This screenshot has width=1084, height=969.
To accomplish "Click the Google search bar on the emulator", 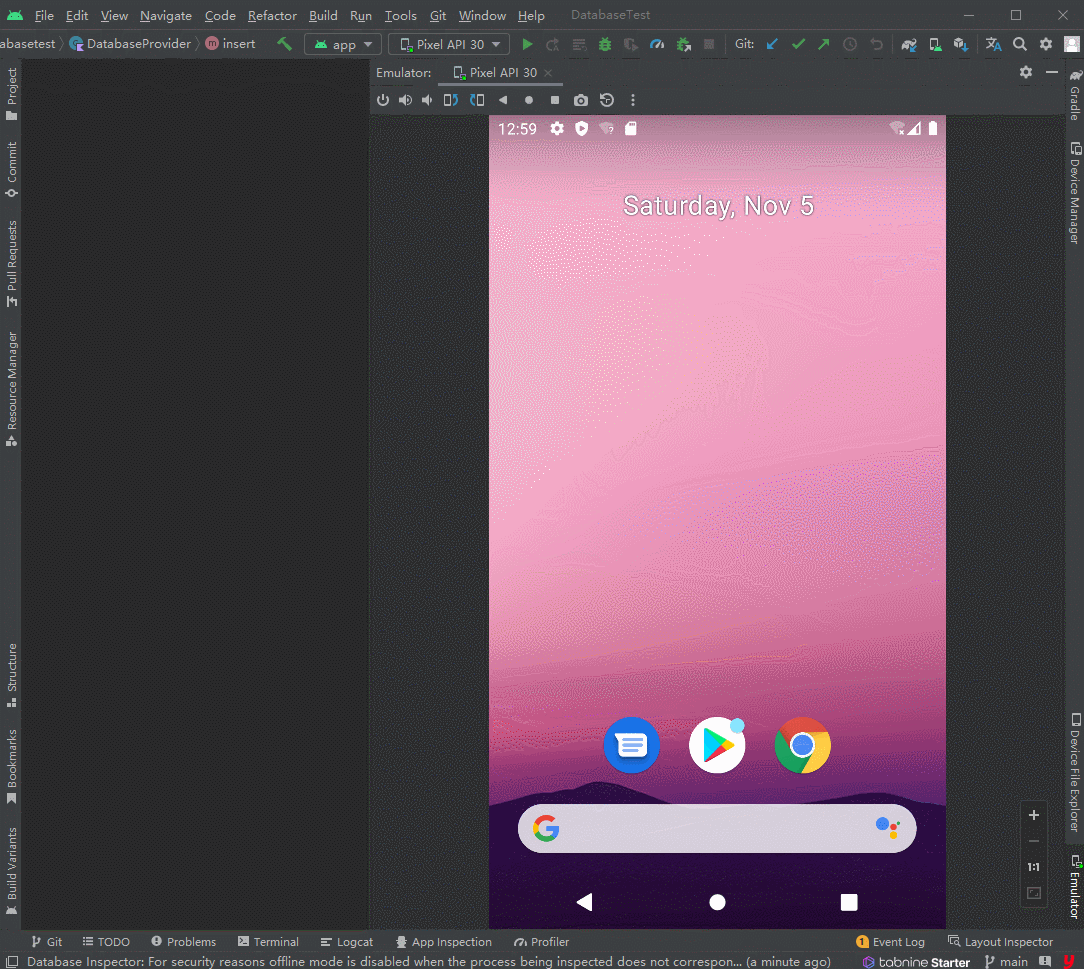I will pos(716,829).
